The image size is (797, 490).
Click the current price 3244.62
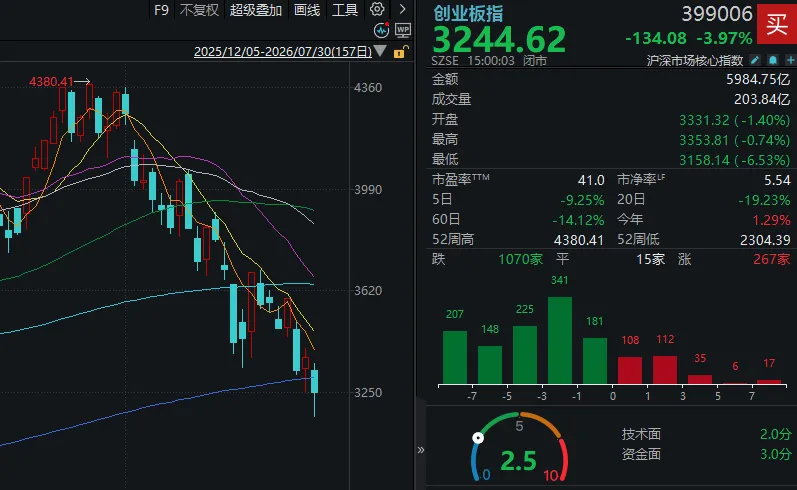click(x=499, y=40)
